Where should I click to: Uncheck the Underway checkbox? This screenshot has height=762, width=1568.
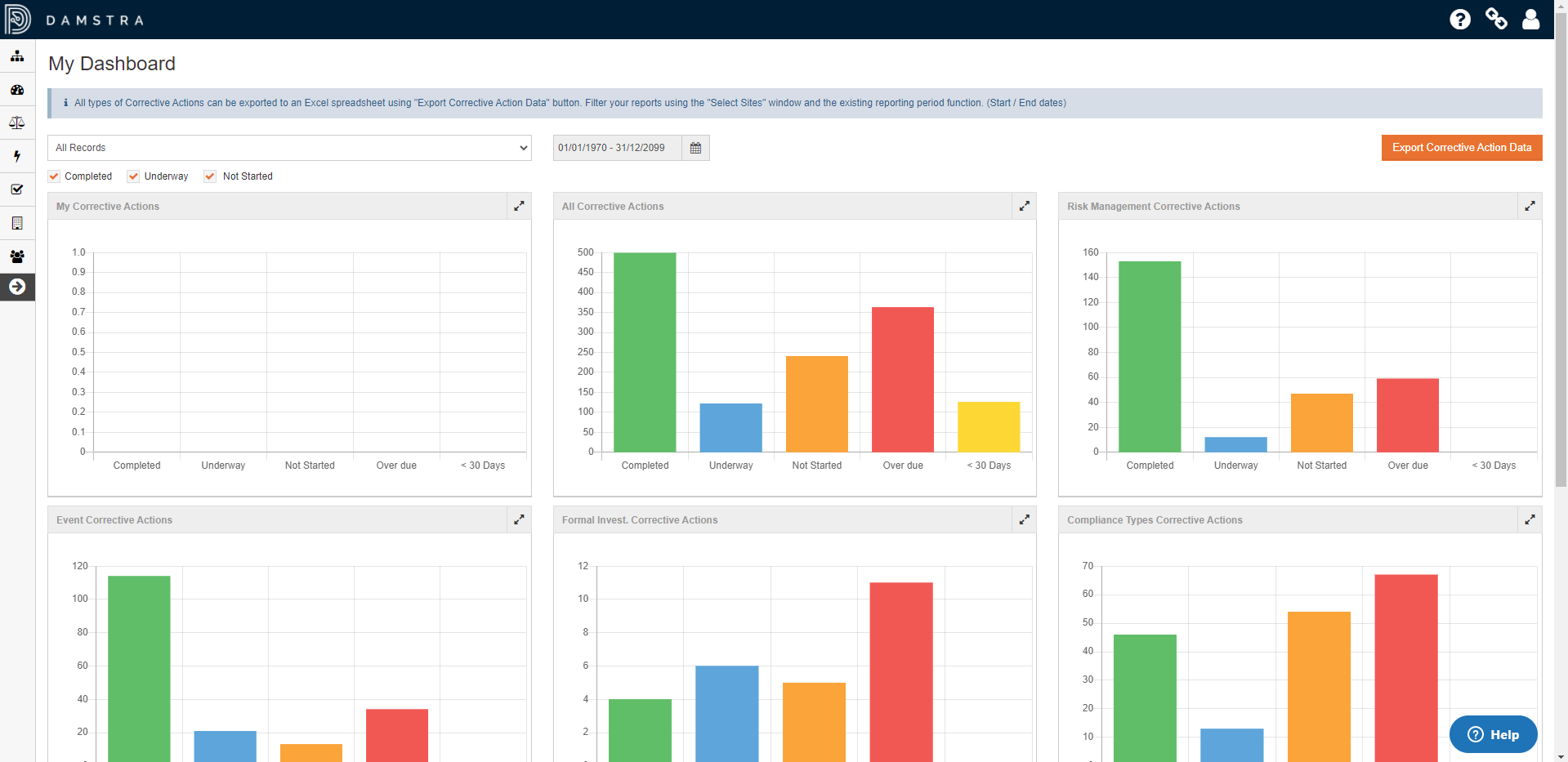132,176
